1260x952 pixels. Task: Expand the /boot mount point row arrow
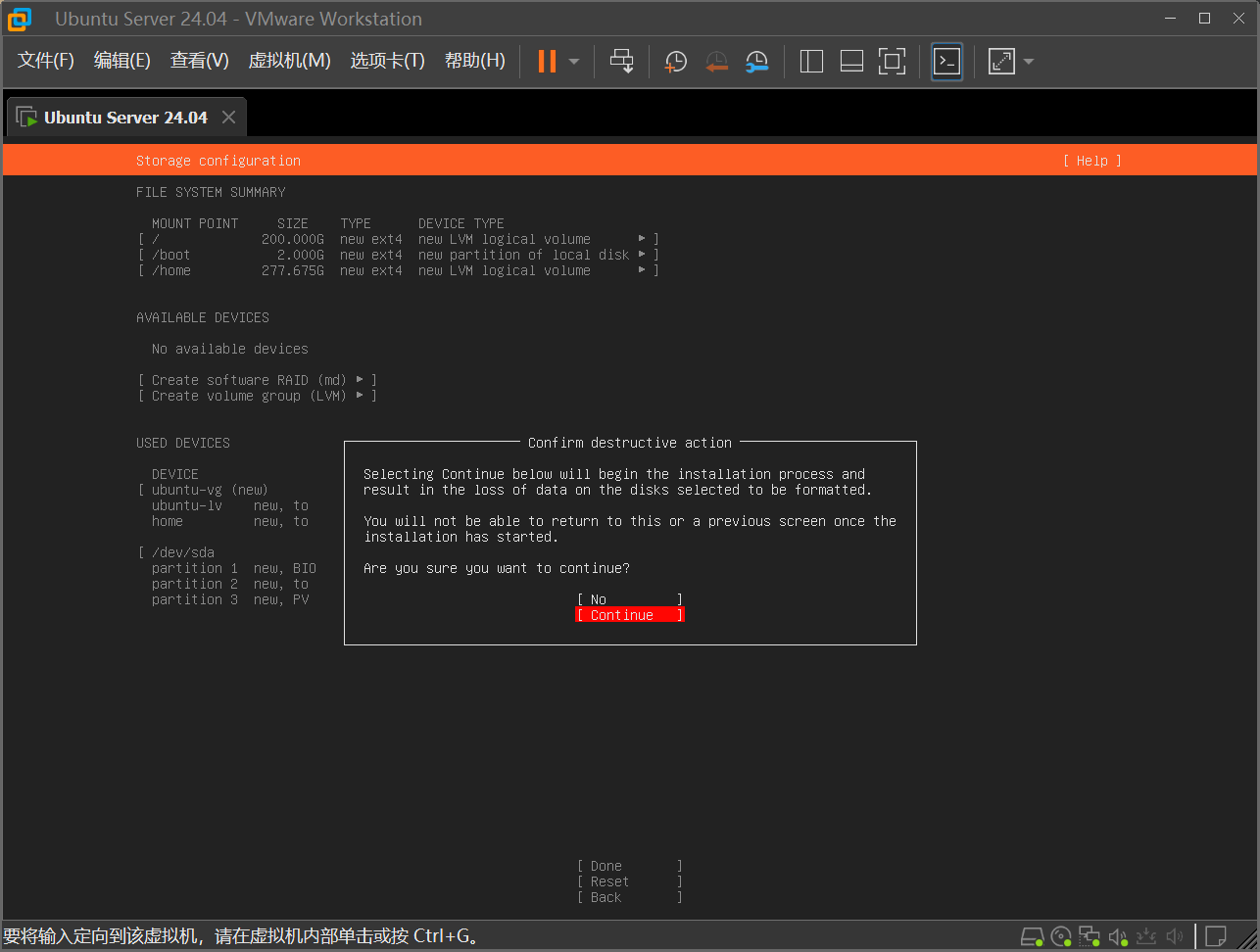pyautogui.click(x=643, y=255)
